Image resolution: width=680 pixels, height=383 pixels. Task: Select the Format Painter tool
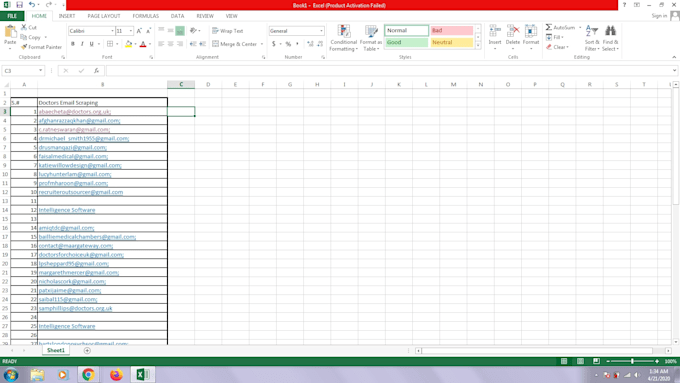[x=41, y=47]
